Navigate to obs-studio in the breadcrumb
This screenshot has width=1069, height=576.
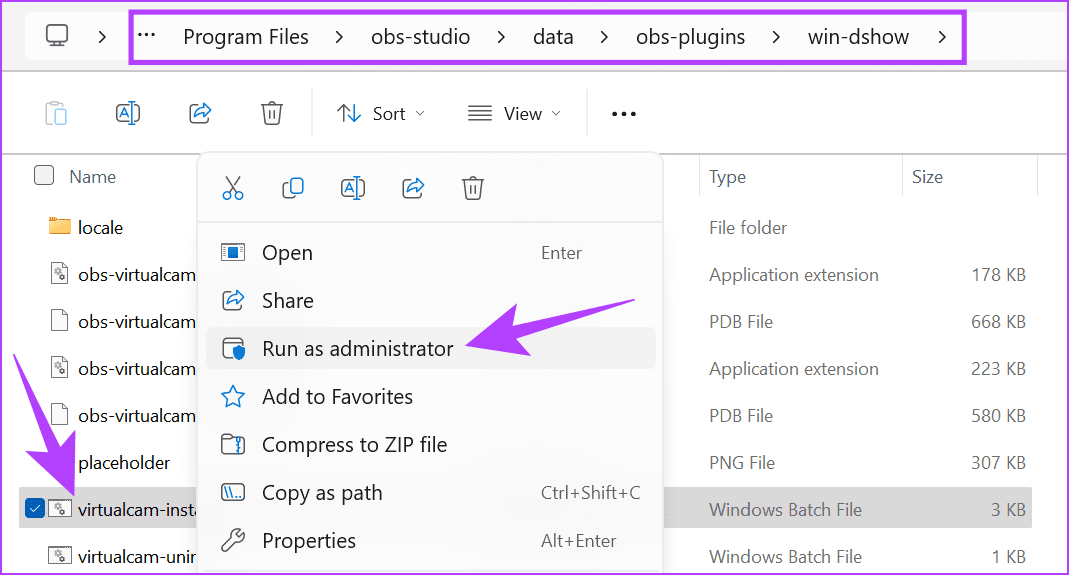(420, 38)
